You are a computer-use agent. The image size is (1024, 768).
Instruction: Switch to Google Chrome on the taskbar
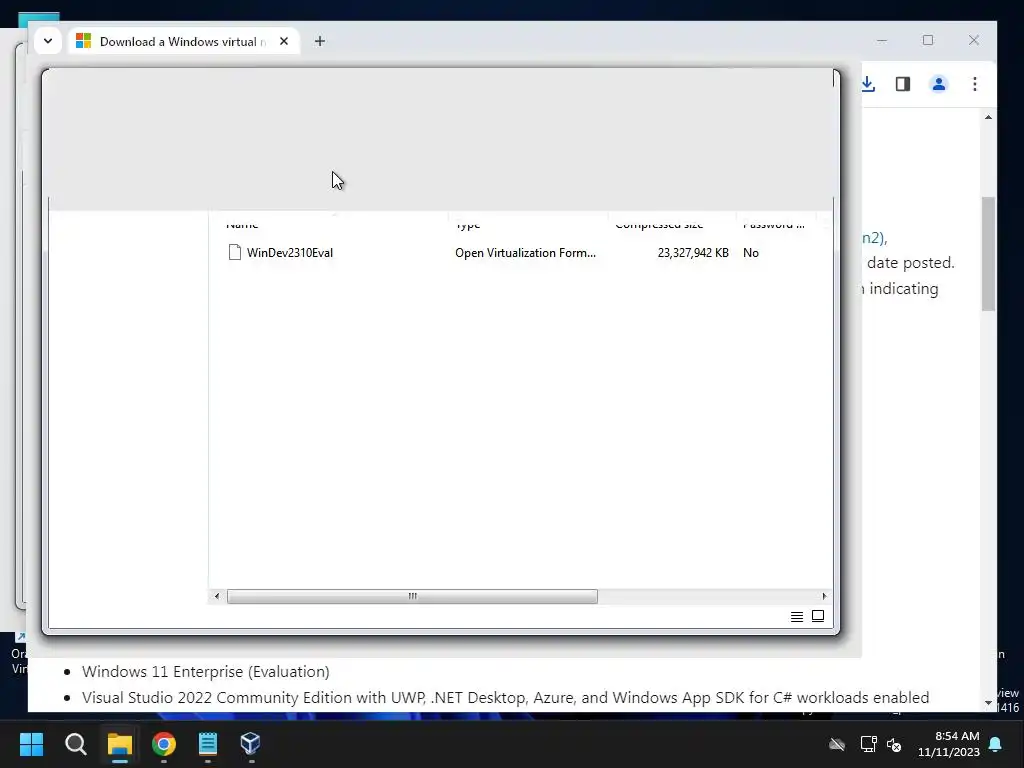(x=164, y=743)
